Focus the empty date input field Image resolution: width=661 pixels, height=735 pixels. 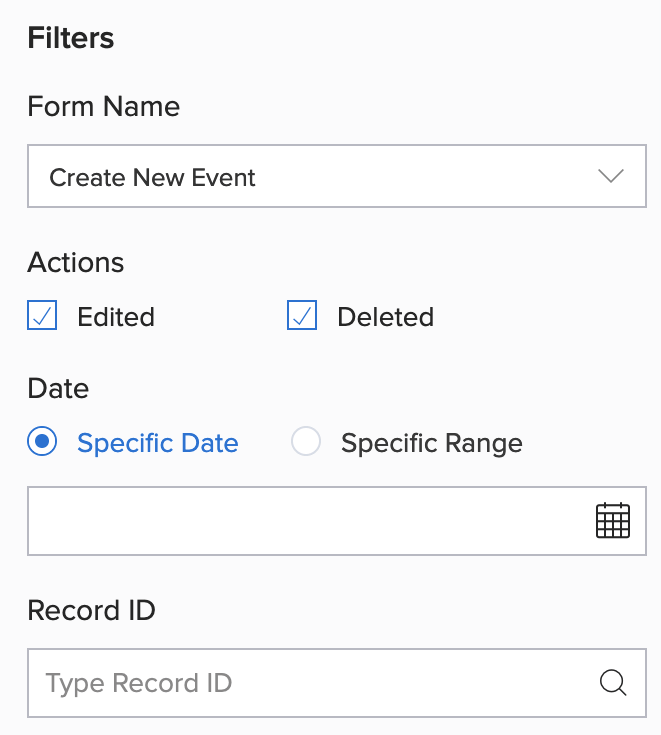pyautogui.click(x=300, y=521)
